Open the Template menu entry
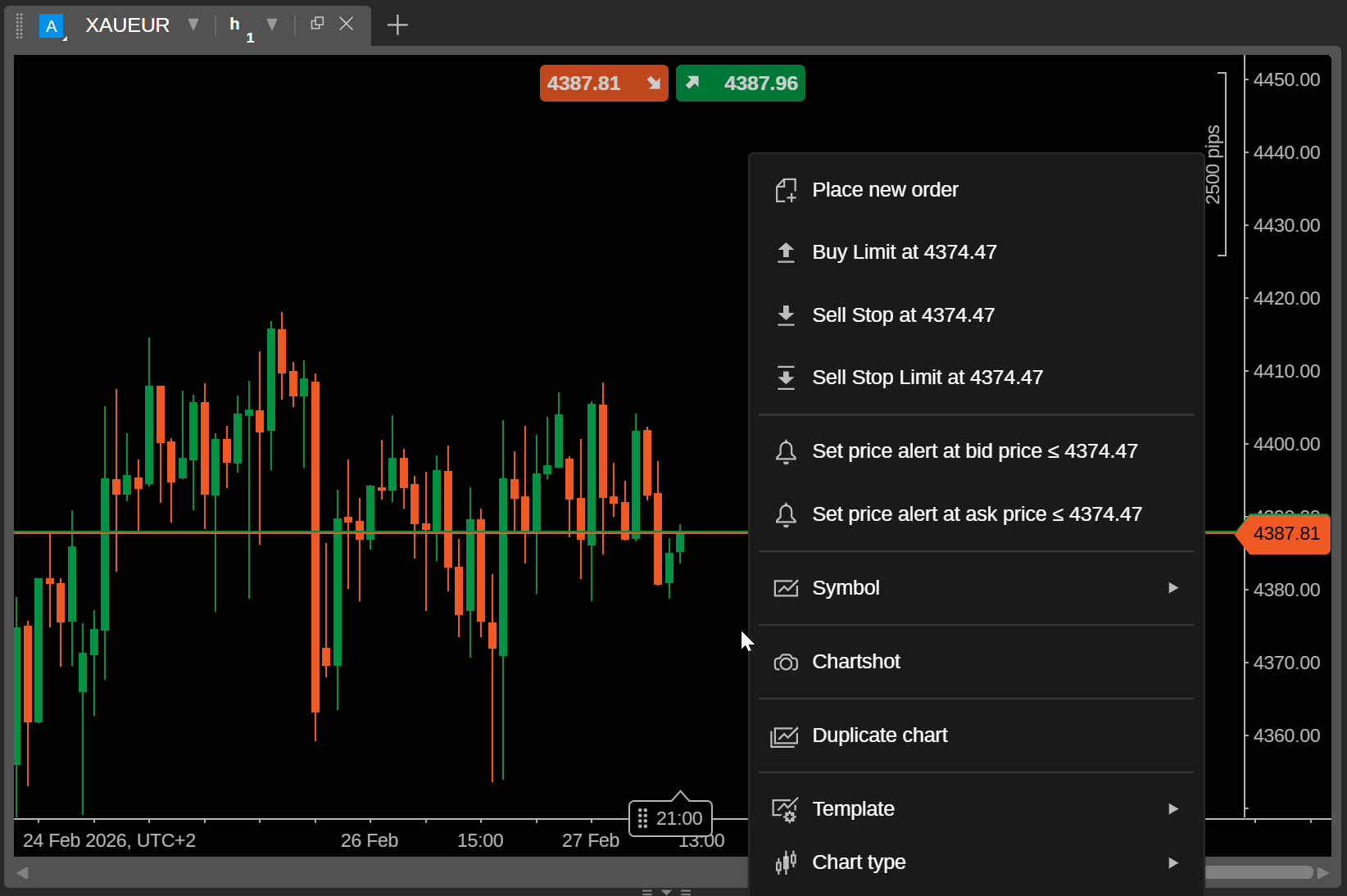This screenshot has height=896, width=1347. [976, 809]
